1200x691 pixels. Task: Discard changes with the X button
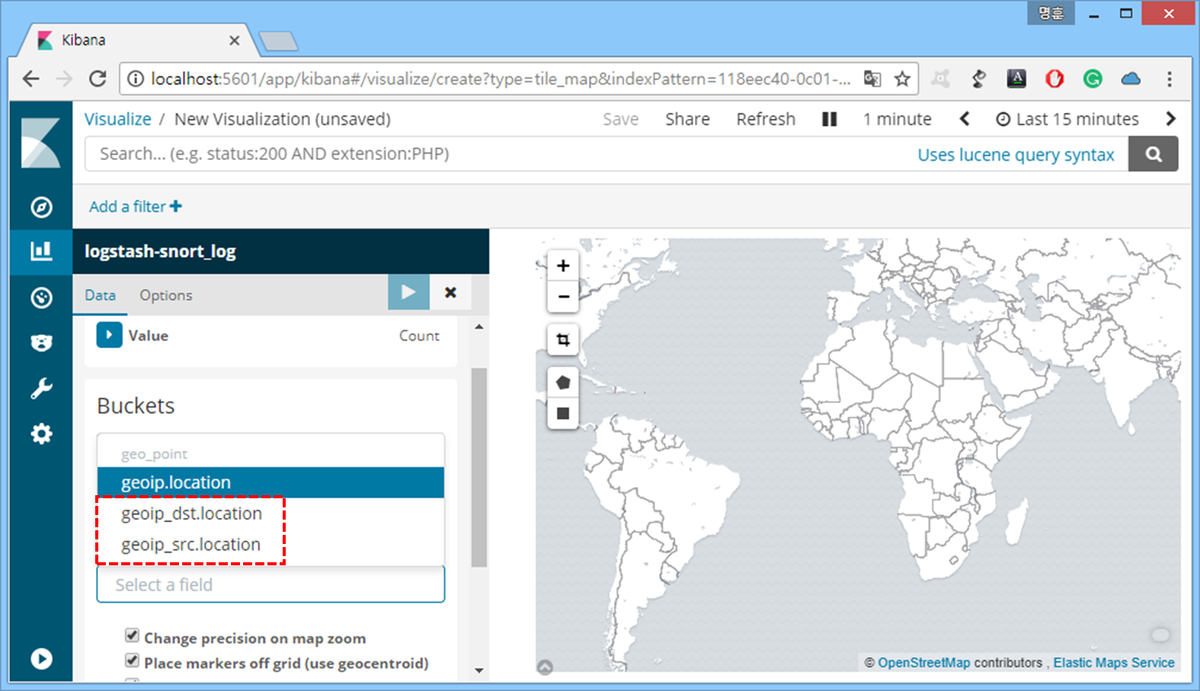coord(450,292)
